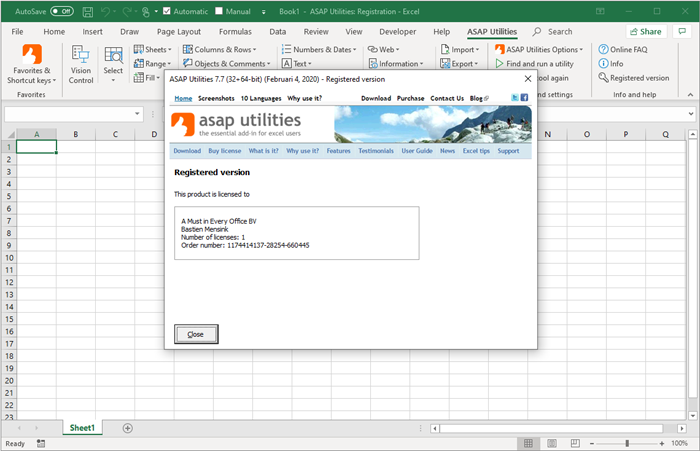This screenshot has width=700, height=451.
Task: Expand Customize Quick Access Toolbar arrow
Action: coord(263,12)
